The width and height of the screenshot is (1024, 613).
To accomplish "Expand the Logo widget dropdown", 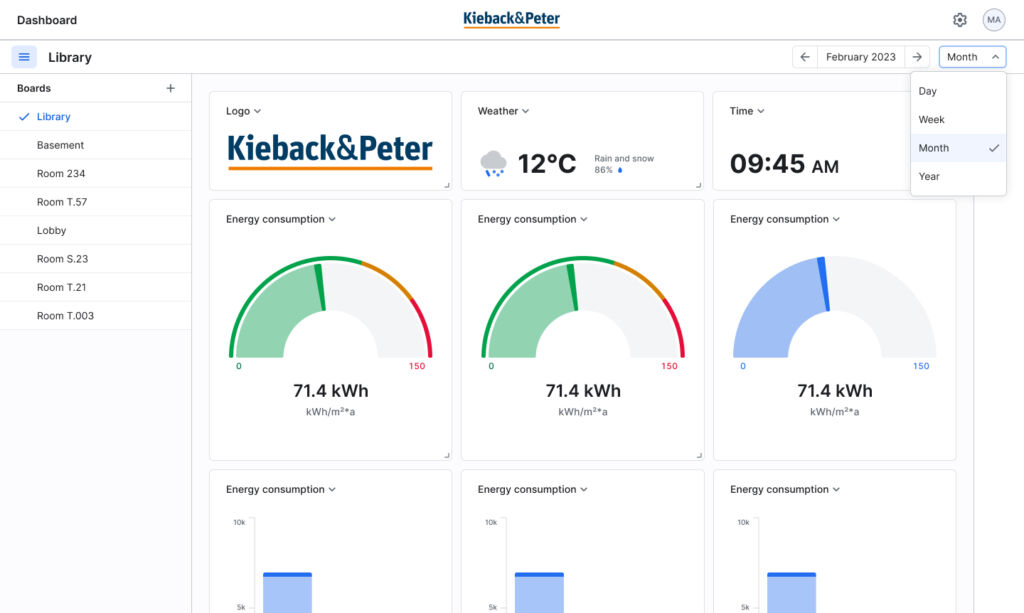I will click(x=243, y=111).
